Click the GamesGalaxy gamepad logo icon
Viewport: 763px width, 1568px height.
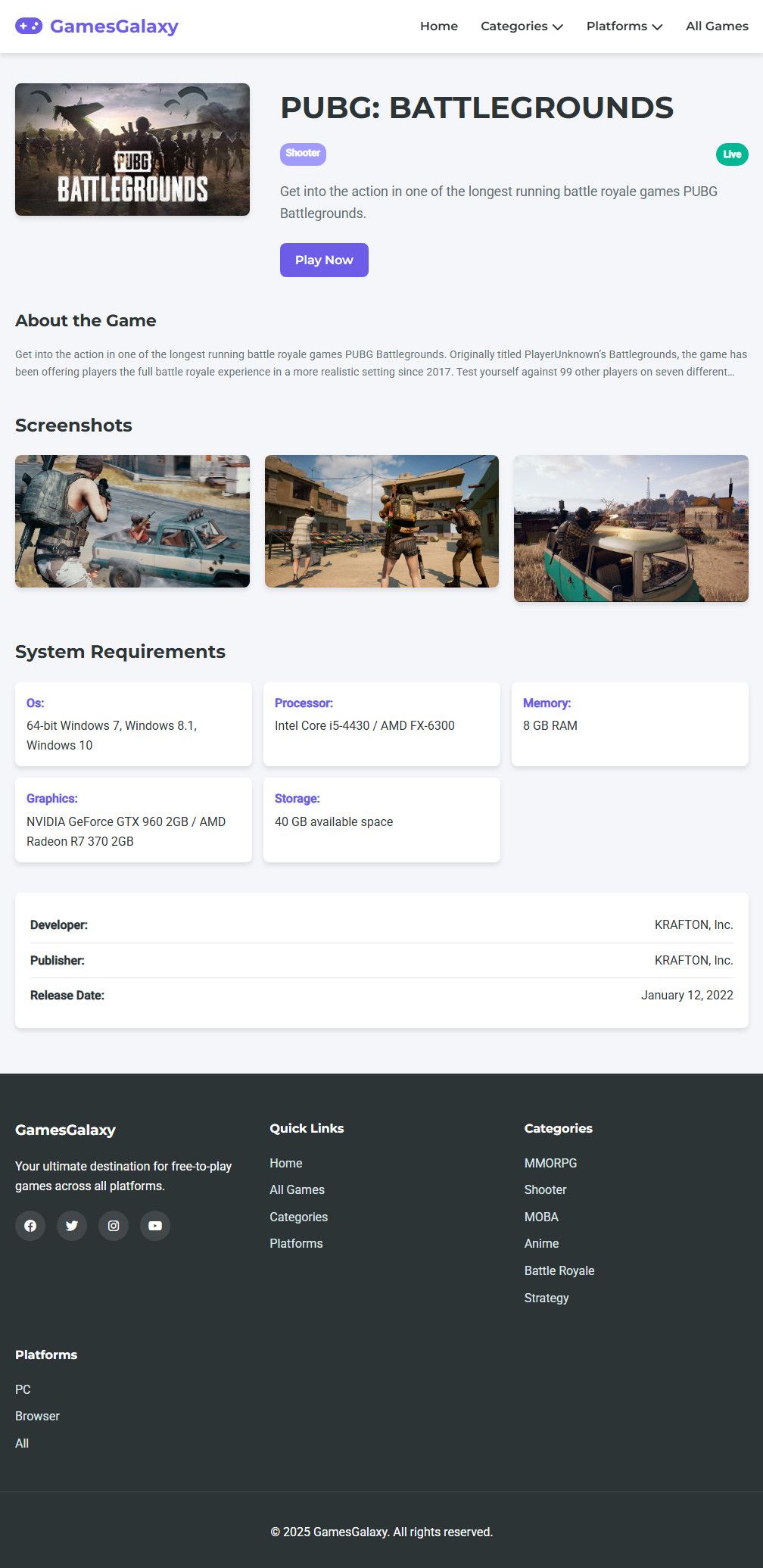[29, 26]
